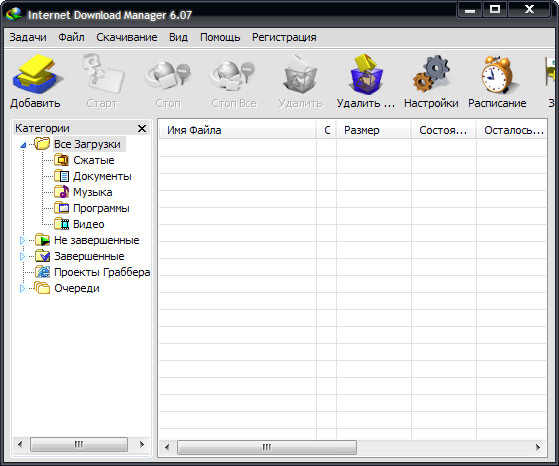Click the Все Загрузки folder icon

pyautogui.click(x=42, y=144)
